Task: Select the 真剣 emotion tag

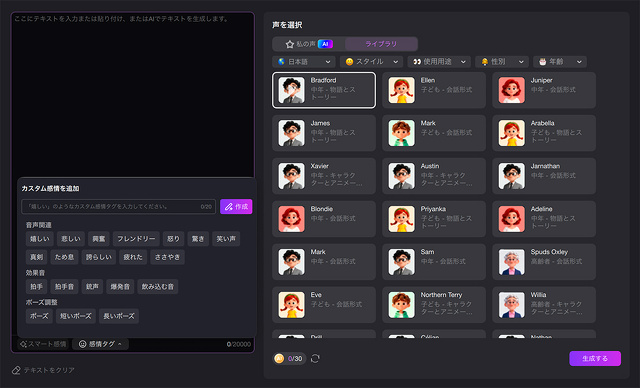Action: coord(36,257)
